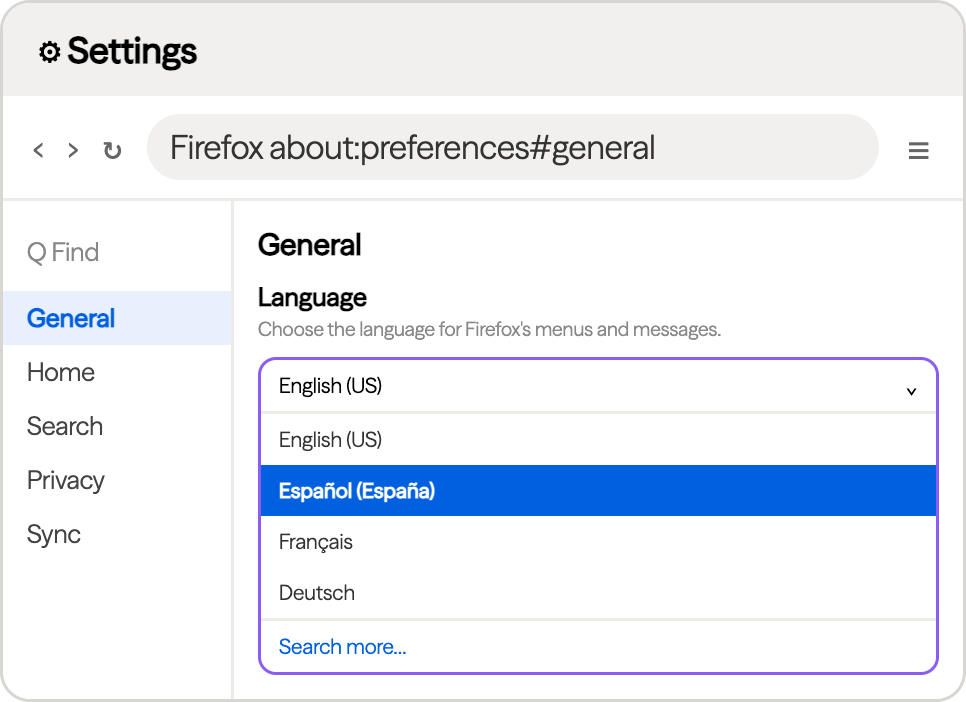Choose Français language option
This screenshot has height=702, width=966.
tap(598, 542)
